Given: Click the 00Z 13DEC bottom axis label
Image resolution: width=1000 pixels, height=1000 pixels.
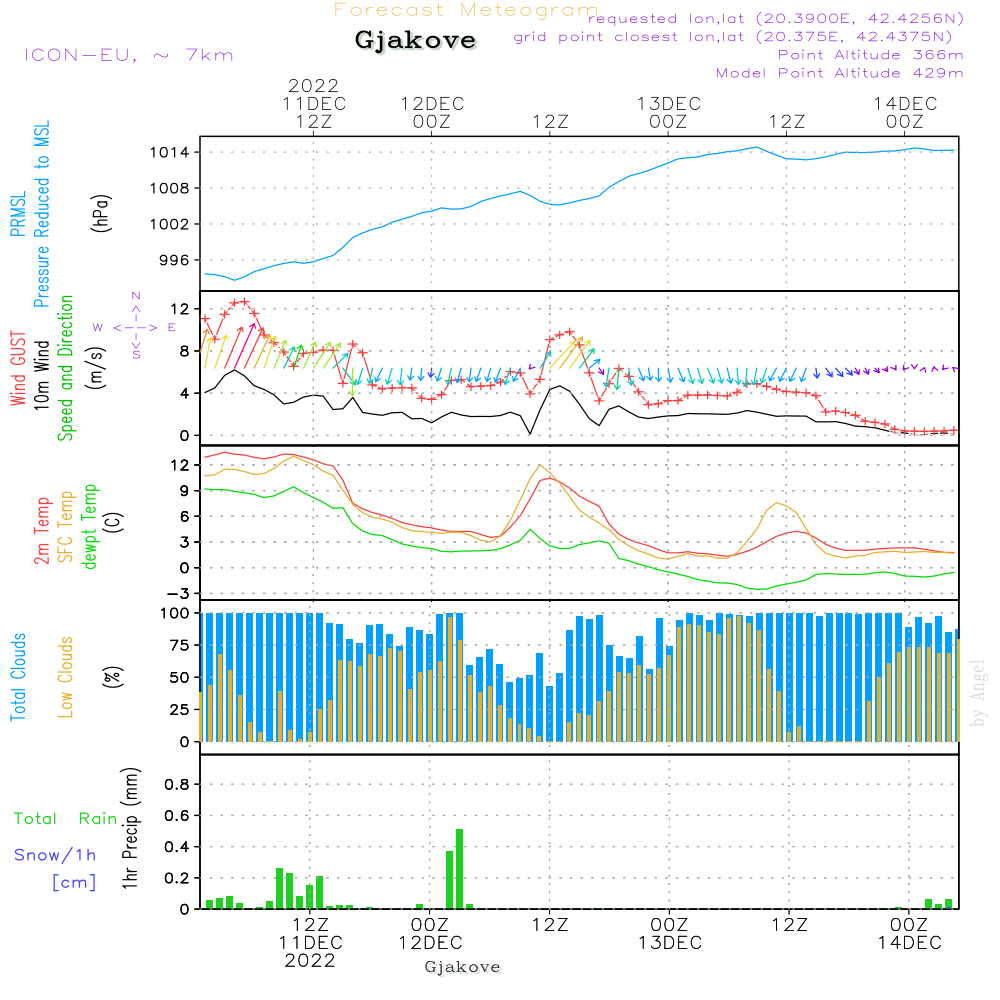Looking at the screenshot, I should tap(670, 934).
